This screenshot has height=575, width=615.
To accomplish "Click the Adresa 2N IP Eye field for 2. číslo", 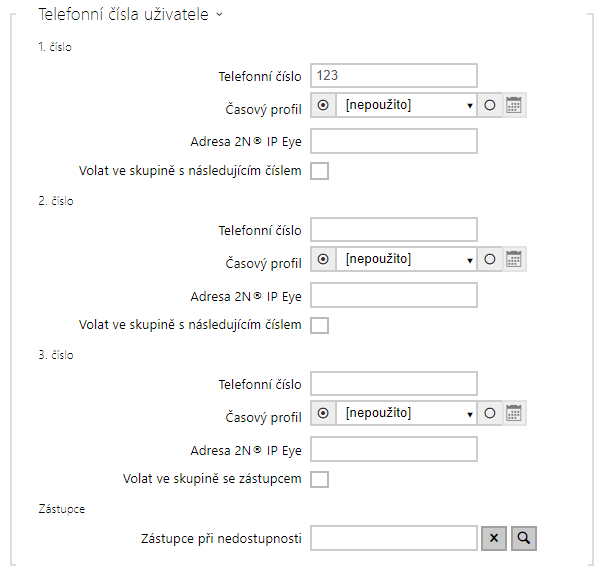I will (x=394, y=295).
